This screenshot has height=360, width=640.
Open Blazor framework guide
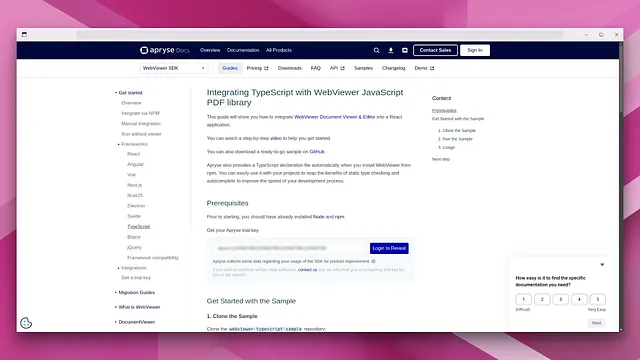[133, 237]
